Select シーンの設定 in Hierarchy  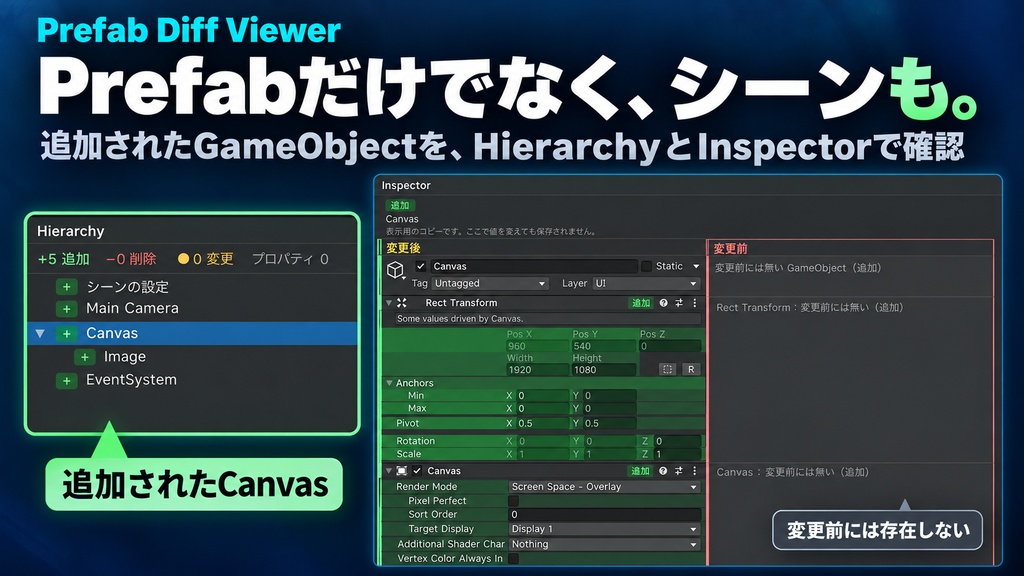coord(127,287)
